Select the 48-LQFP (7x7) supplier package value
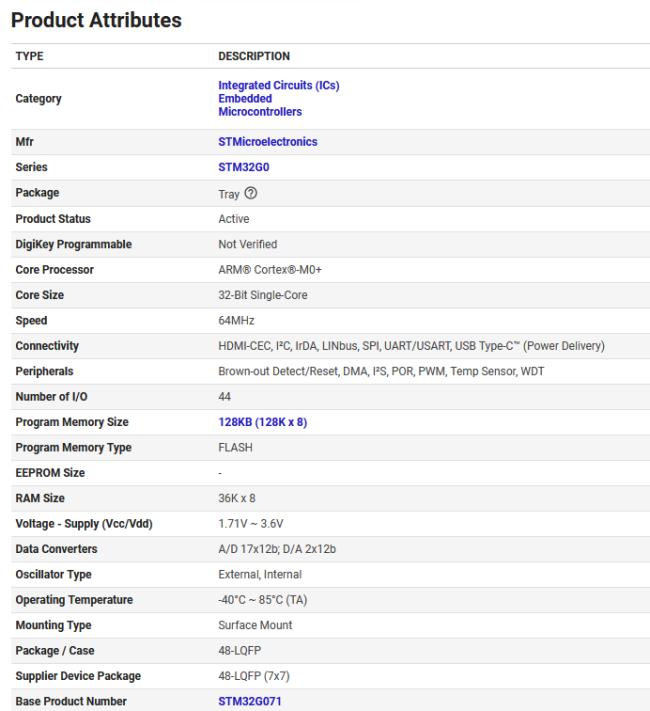650x711 pixels. tap(253, 676)
